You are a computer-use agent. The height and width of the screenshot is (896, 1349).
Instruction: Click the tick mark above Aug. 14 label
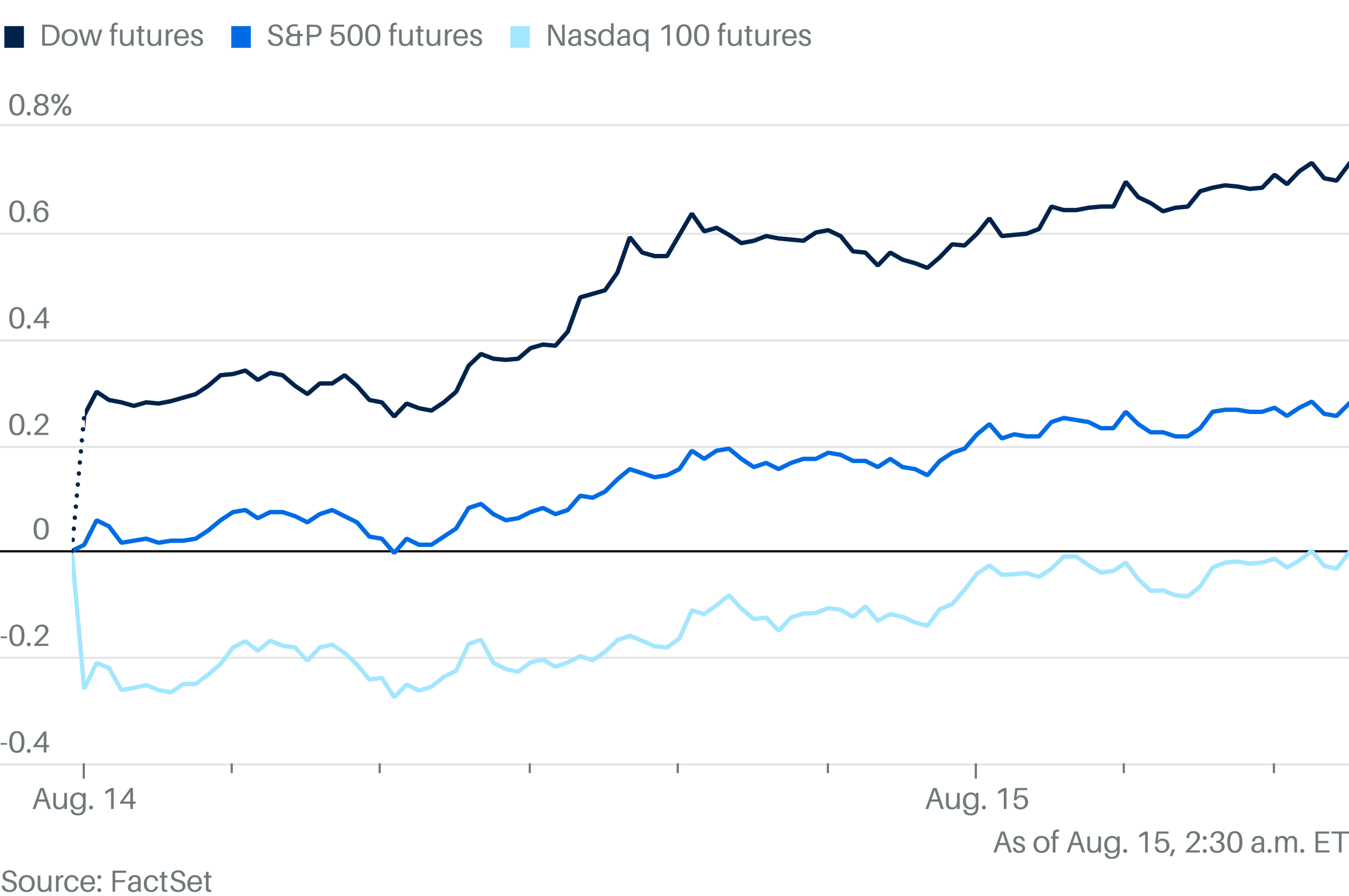[84, 770]
